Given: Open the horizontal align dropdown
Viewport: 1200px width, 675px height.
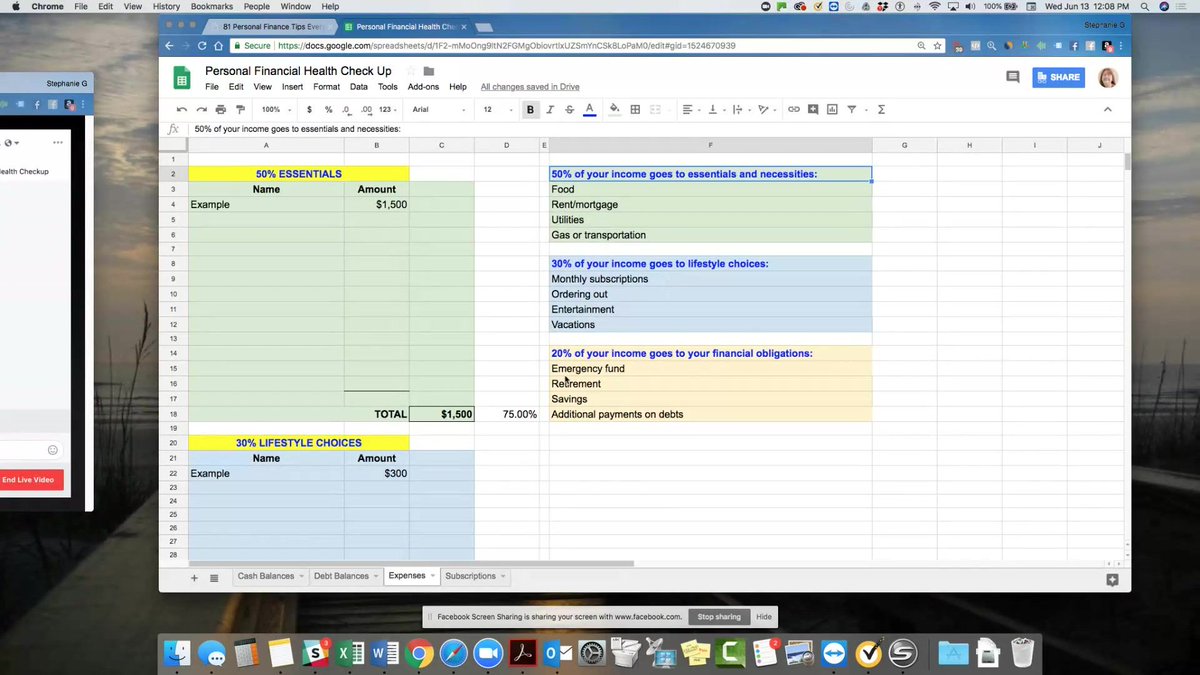Looking at the screenshot, I should (690, 109).
